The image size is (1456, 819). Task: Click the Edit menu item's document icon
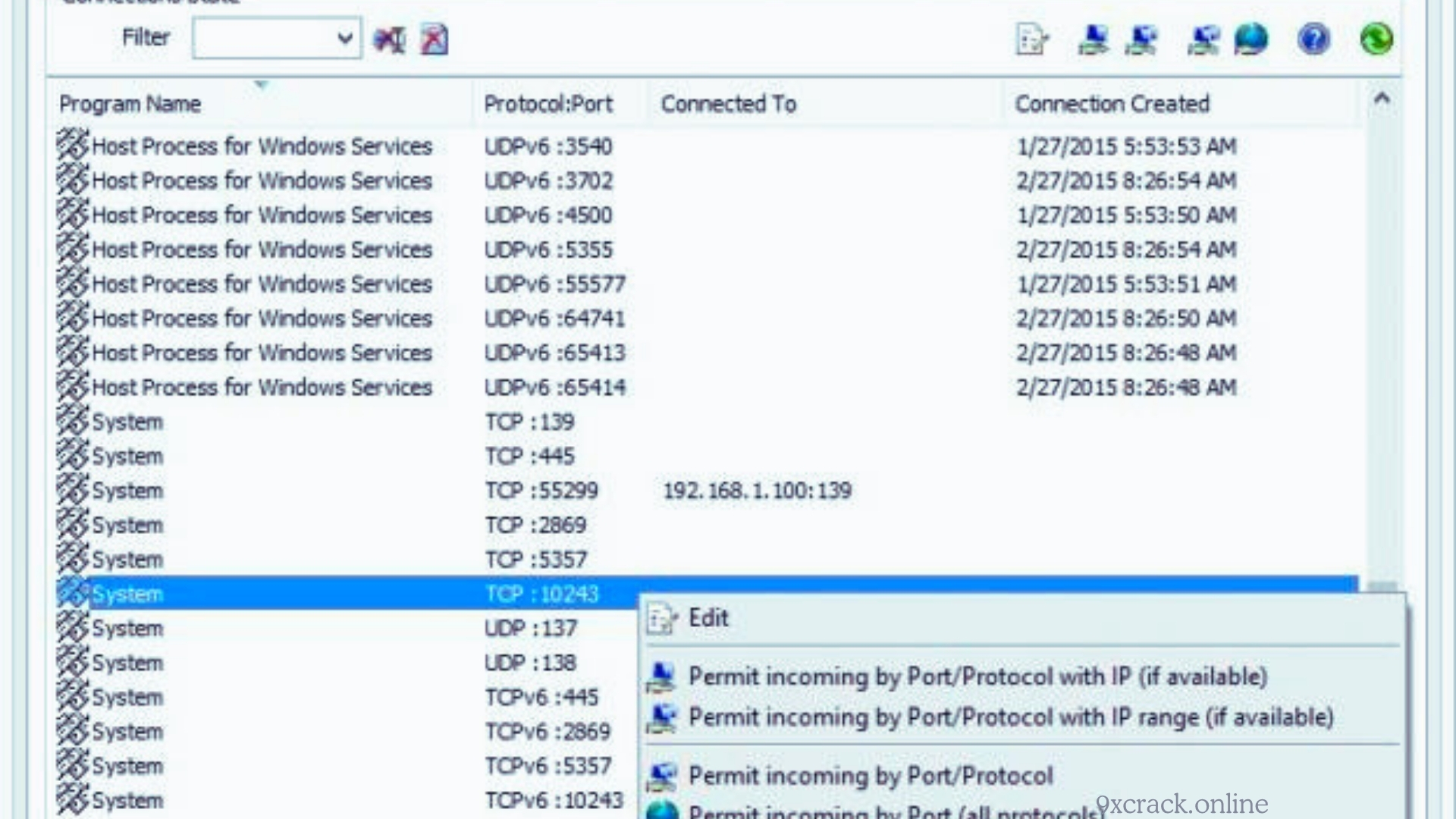point(662,619)
